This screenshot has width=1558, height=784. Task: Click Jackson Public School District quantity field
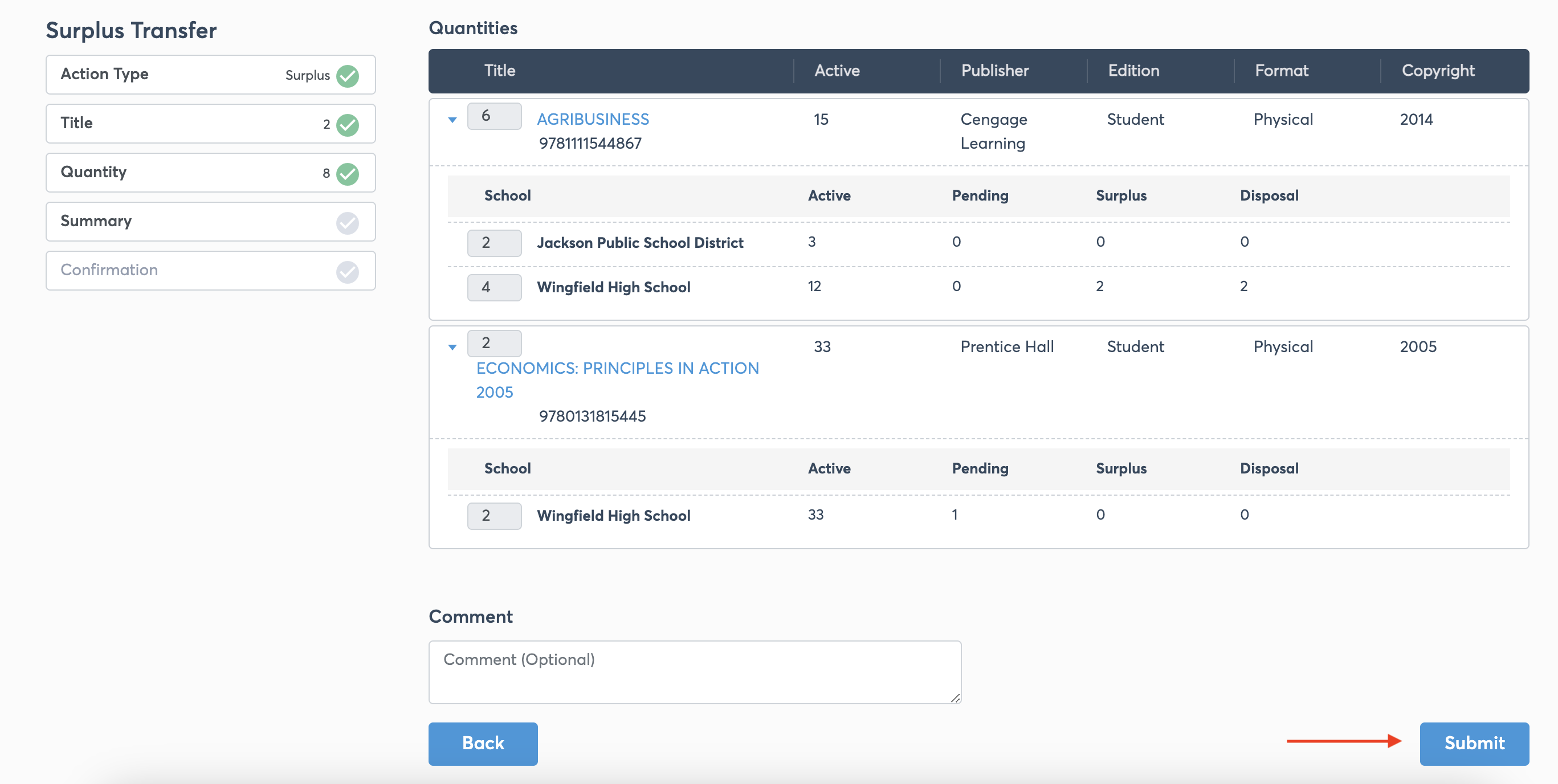point(493,243)
